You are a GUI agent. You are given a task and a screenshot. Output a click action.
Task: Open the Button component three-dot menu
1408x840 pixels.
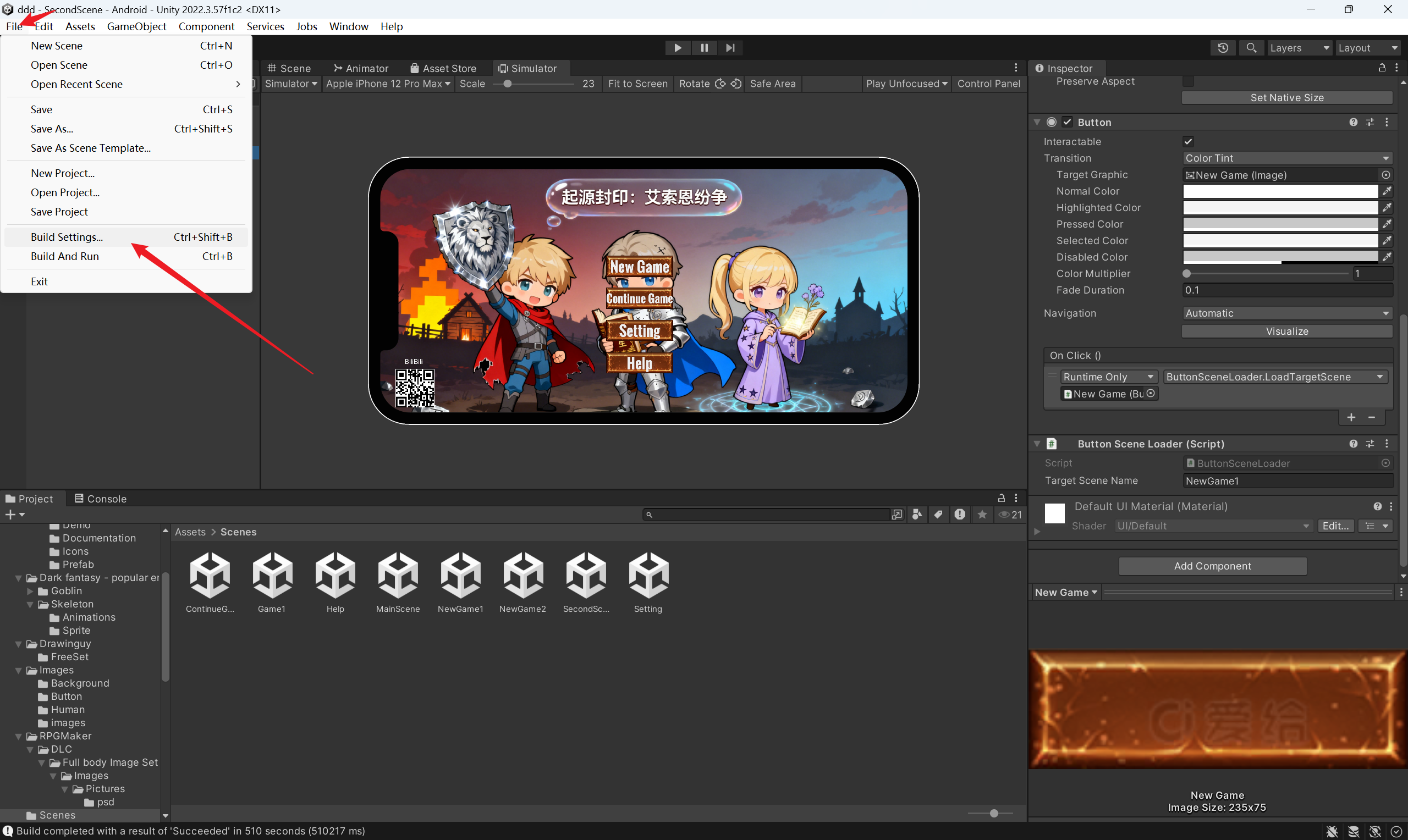pyautogui.click(x=1387, y=122)
